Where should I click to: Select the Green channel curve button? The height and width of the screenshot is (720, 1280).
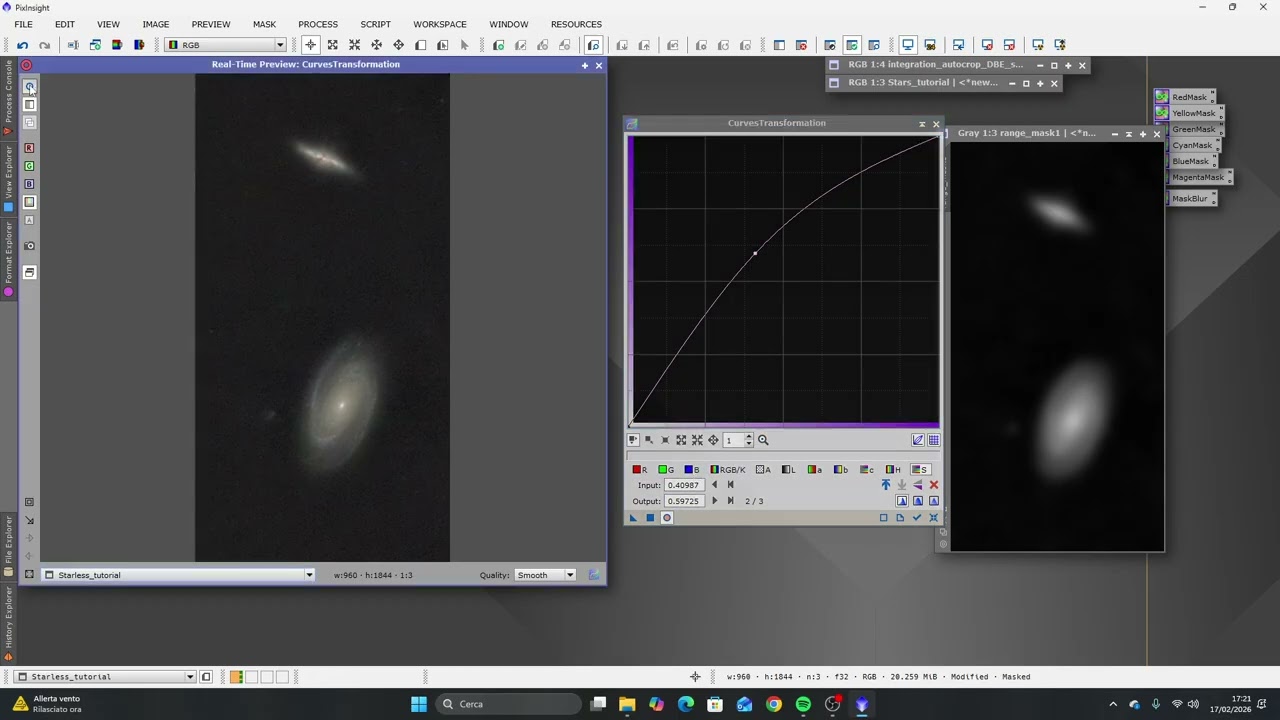[x=666, y=469]
